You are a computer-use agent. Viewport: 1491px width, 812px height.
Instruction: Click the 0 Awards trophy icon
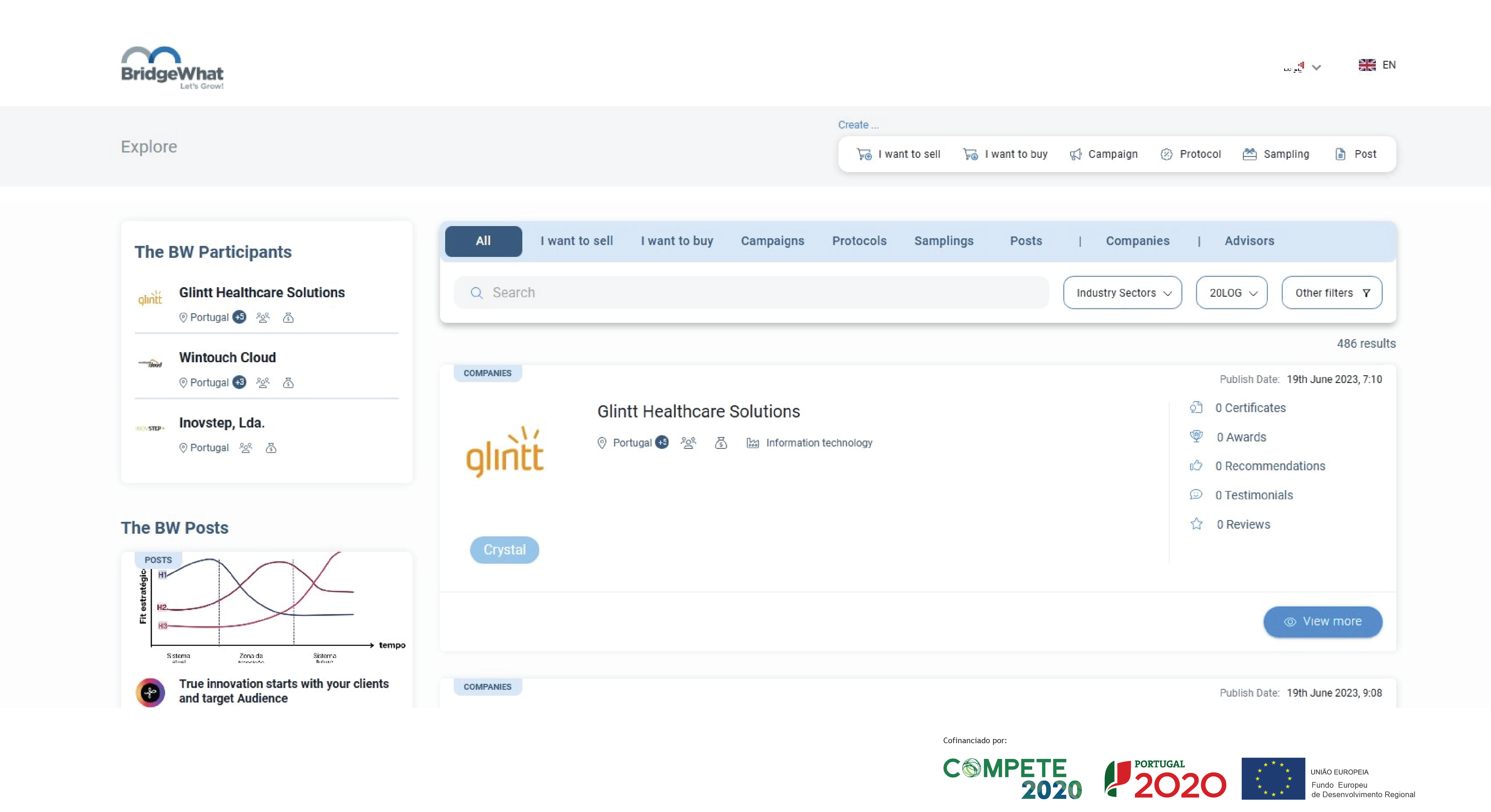pos(1196,437)
